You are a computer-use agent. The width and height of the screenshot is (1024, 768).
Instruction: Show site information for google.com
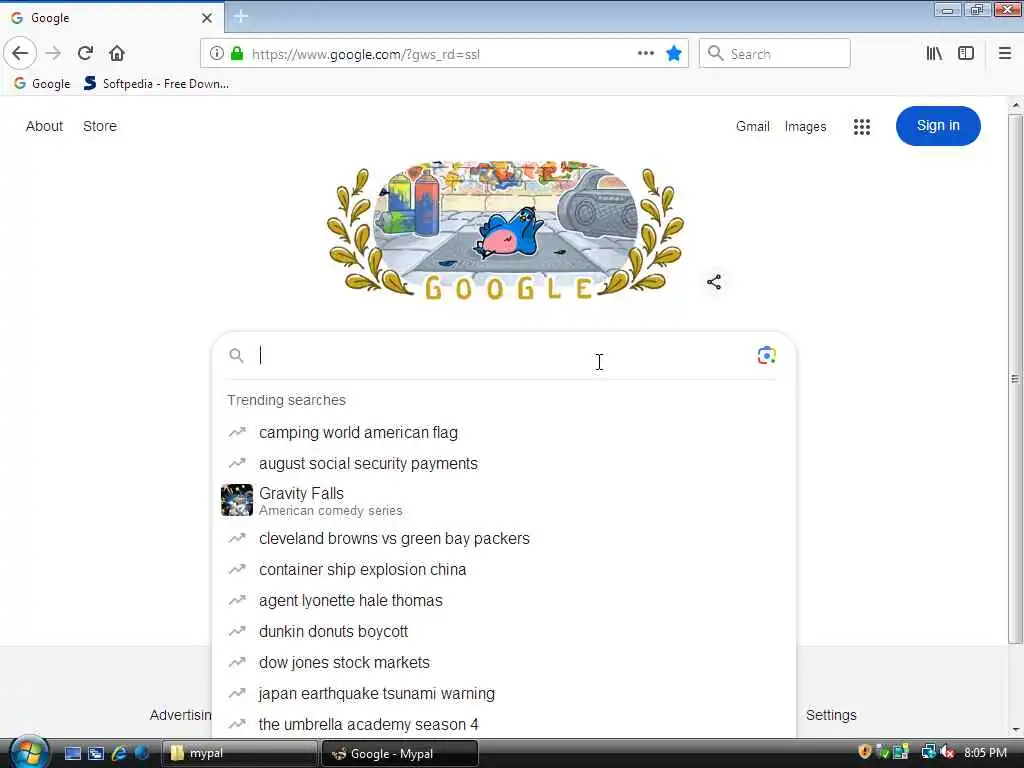pyautogui.click(x=217, y=54)
